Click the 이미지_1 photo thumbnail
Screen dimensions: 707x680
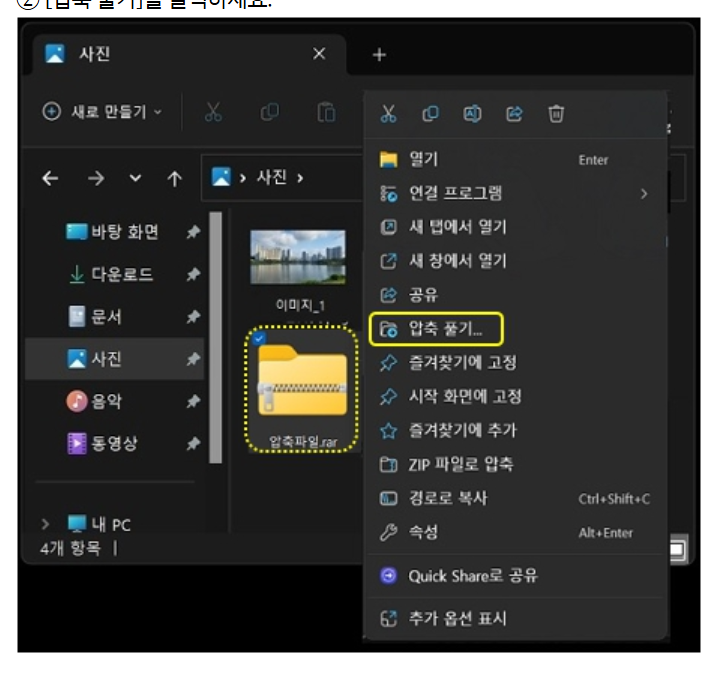(x=298, y=257)
